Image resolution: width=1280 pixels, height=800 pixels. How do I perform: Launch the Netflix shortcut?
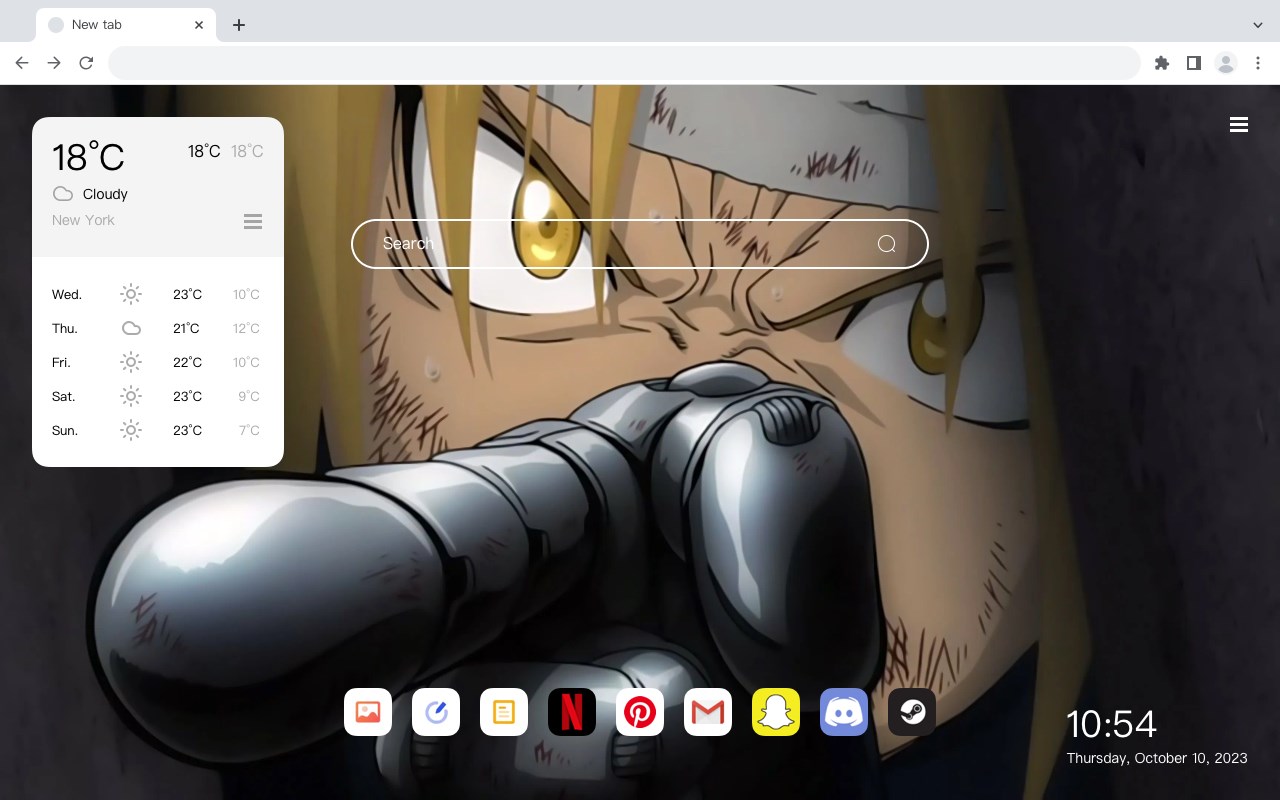click(x=572, y=712)
